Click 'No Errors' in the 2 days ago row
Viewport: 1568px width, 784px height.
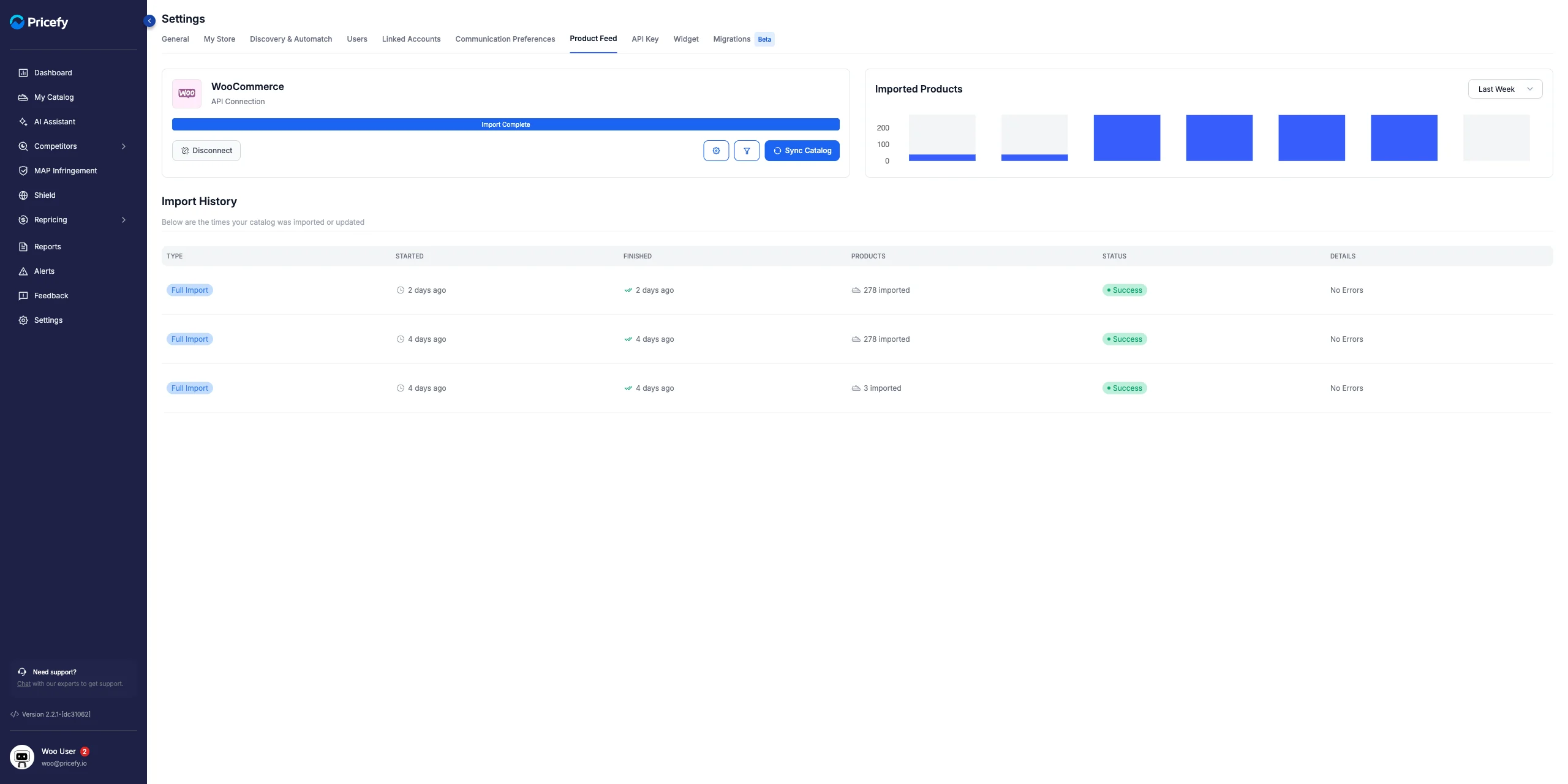tap(1347, 290)
